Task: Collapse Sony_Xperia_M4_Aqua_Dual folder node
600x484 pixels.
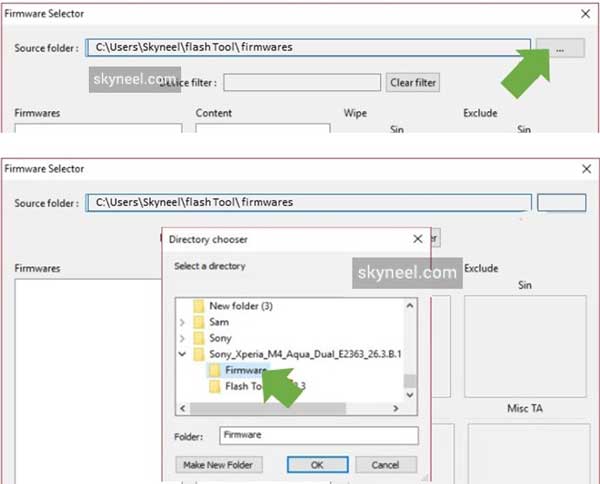Action: [x=183, y=354]
